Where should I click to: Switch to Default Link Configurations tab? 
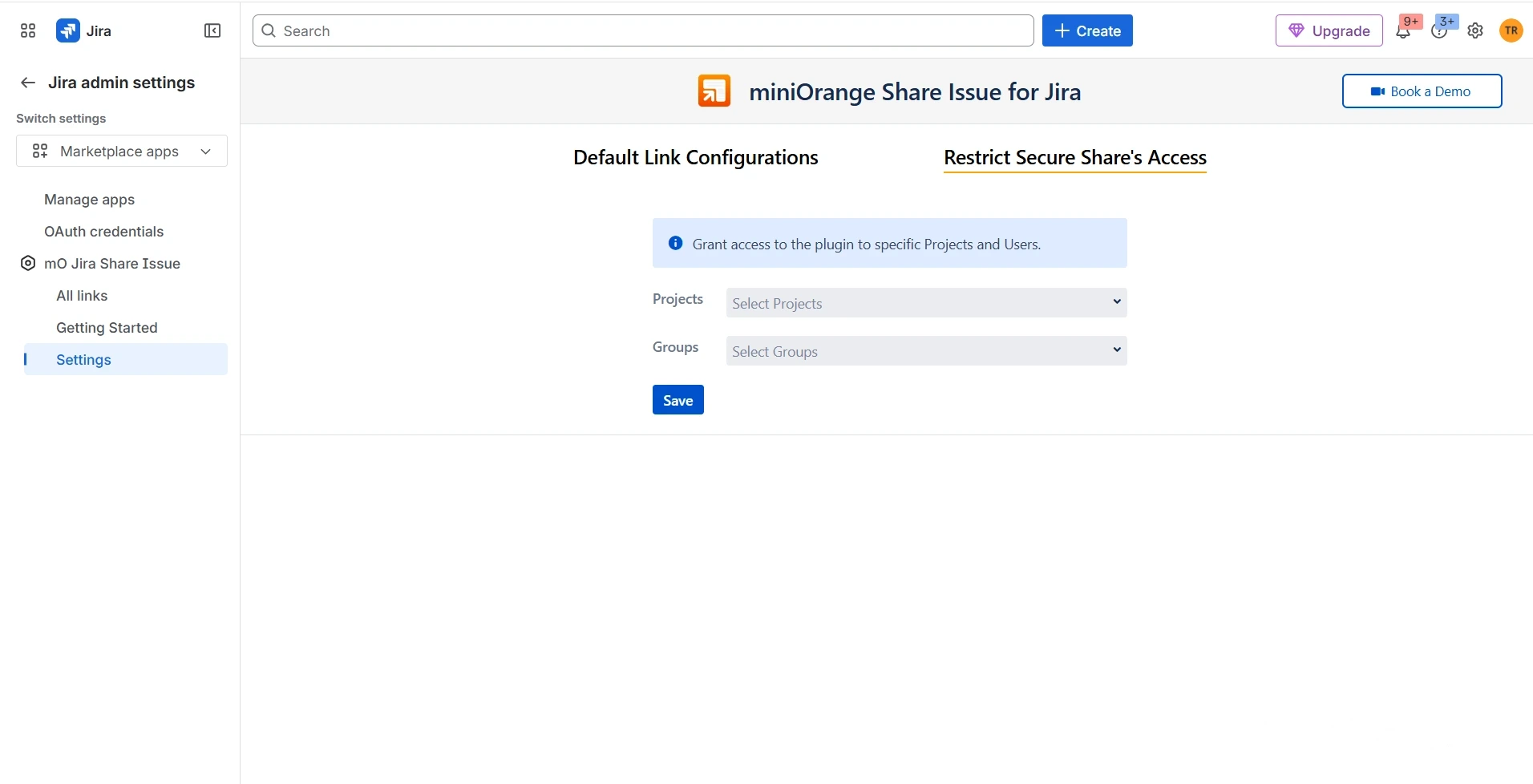pyautogui.click(x=695, y=157)
